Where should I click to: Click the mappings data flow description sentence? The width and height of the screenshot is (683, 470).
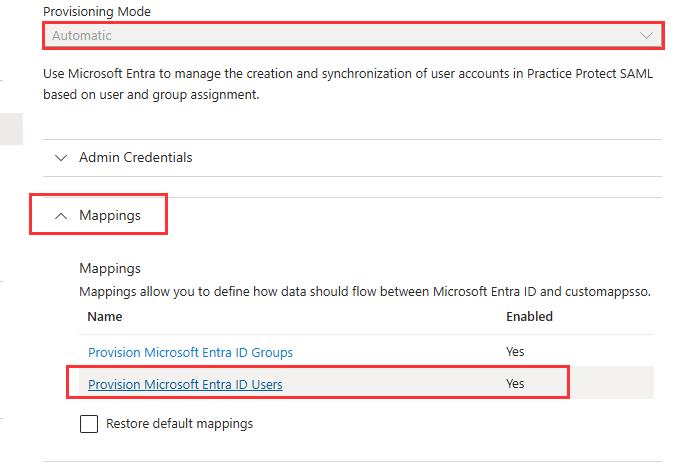365,291
